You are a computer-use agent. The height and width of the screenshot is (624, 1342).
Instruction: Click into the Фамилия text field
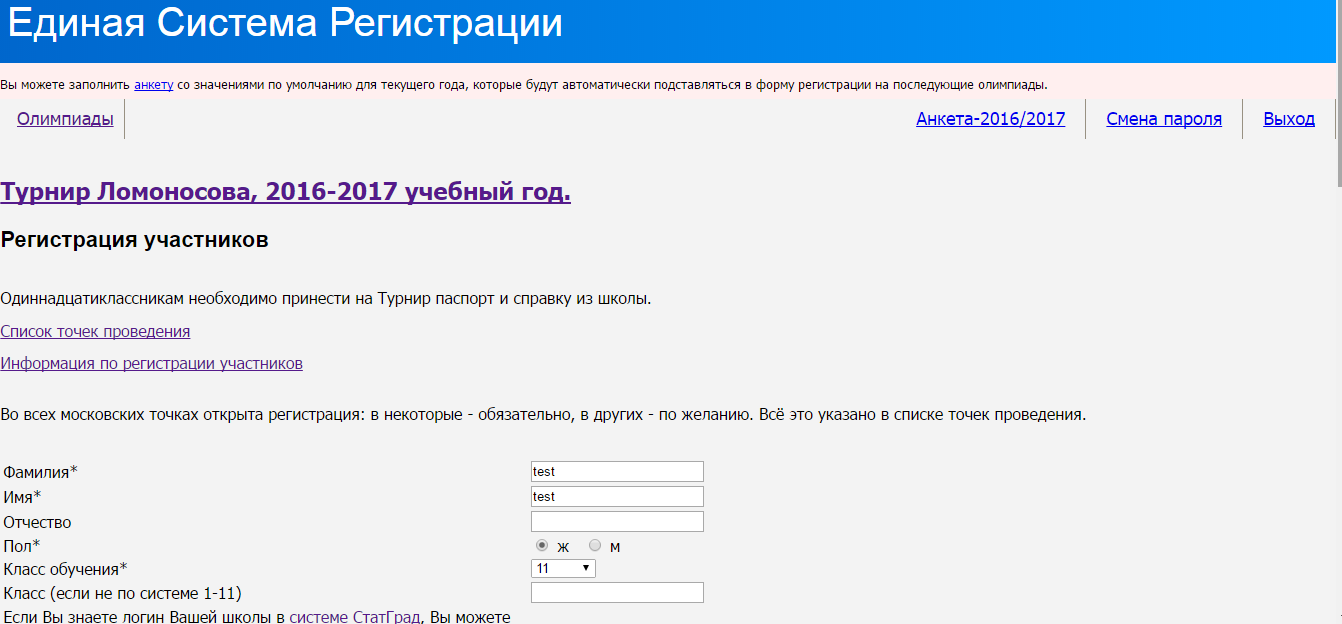[x=617, y=471]
